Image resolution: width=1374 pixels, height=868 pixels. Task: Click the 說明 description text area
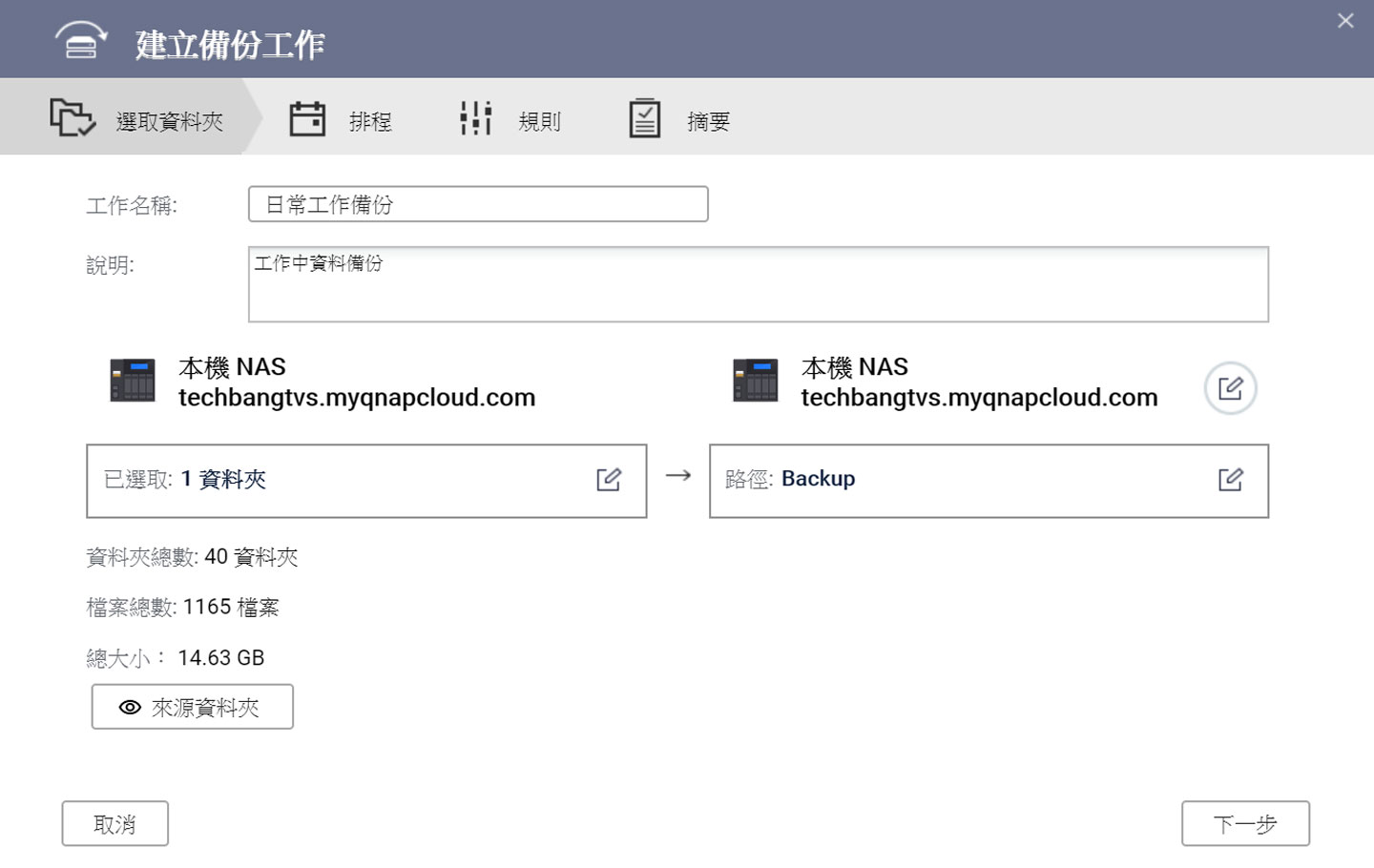(x=759, y=284)
